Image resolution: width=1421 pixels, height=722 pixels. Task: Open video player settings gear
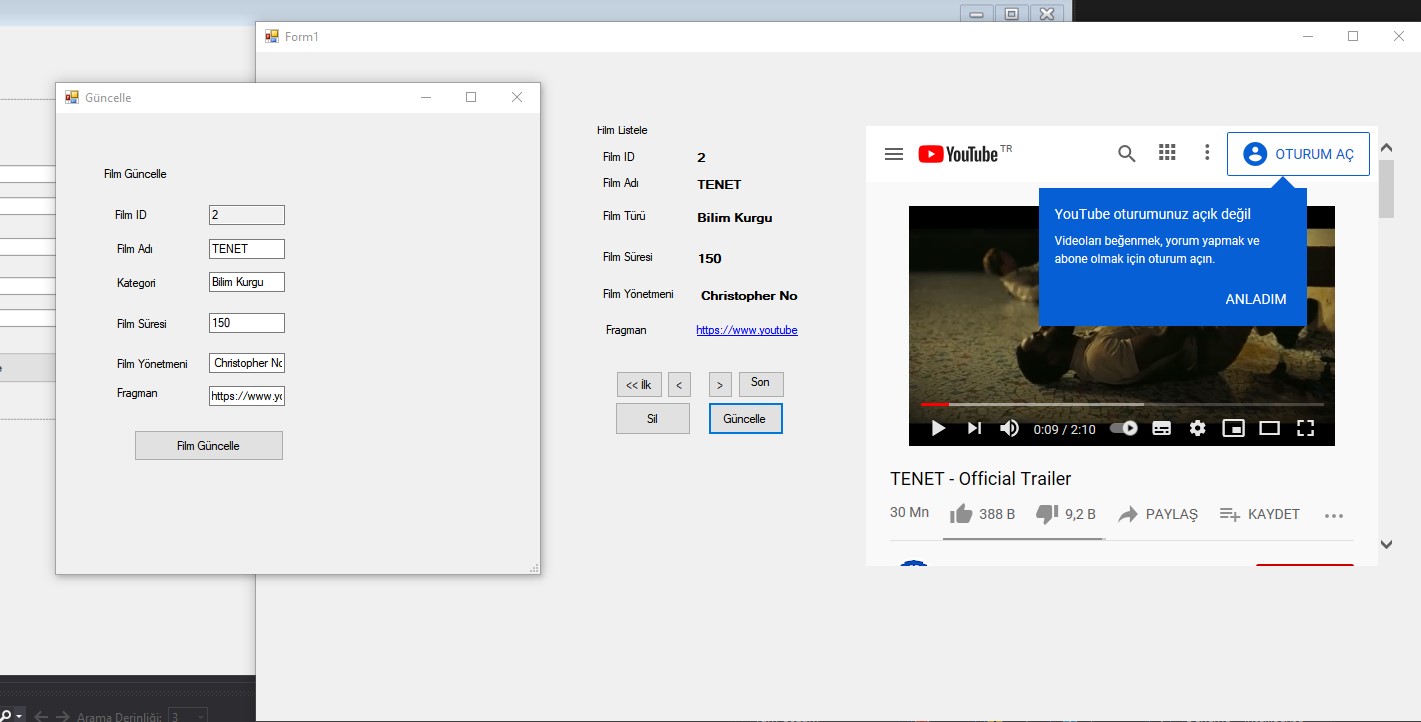click(x=1198, y=428)
